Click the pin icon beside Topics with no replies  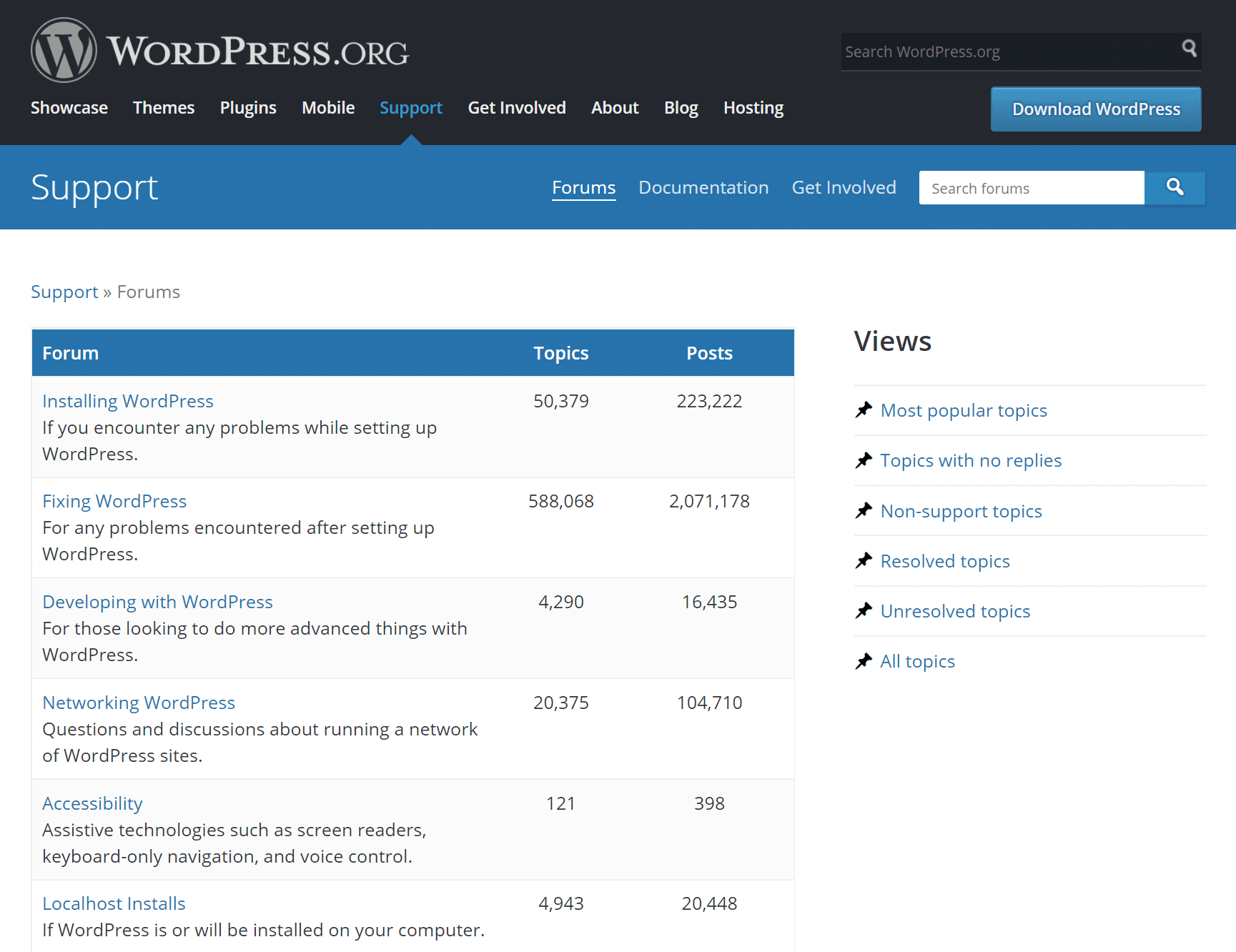tap(864, 460)
